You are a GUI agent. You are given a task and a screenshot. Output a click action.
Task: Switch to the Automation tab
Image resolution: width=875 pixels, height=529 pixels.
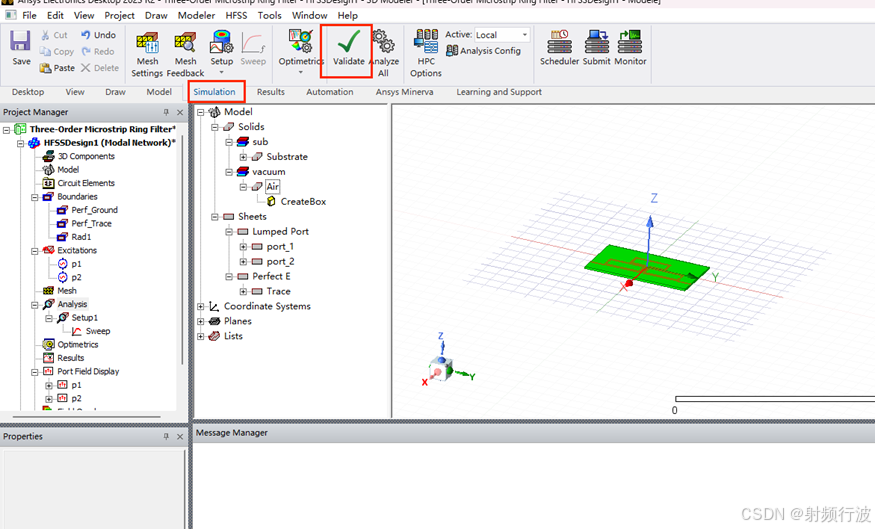329,92
